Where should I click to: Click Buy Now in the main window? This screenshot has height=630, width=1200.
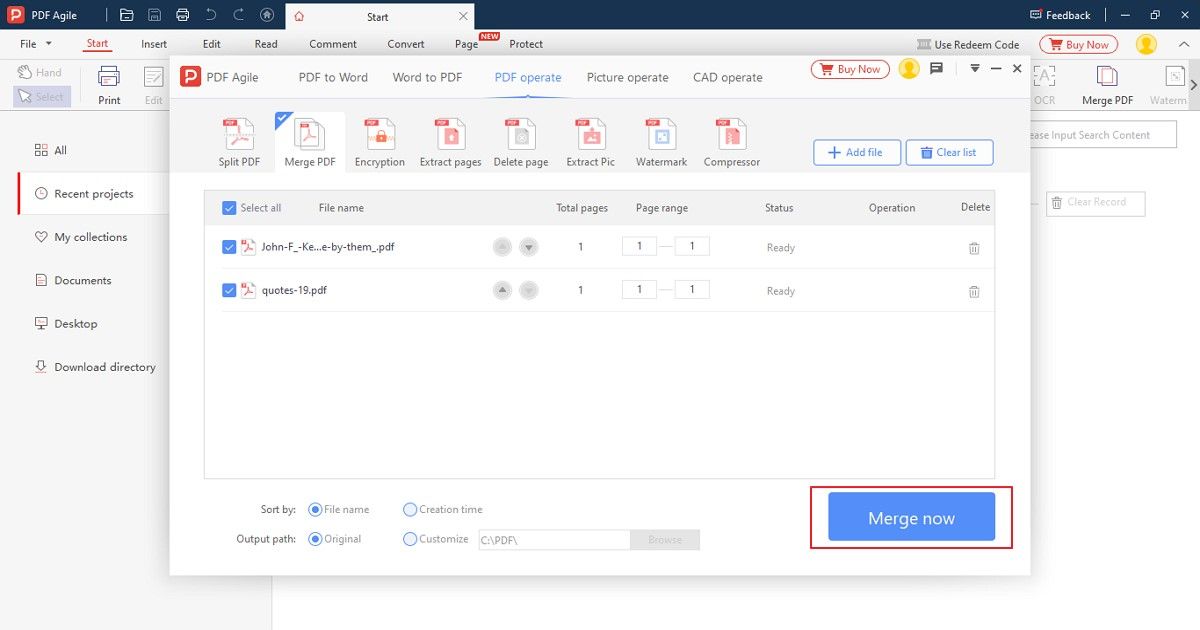1079,44
